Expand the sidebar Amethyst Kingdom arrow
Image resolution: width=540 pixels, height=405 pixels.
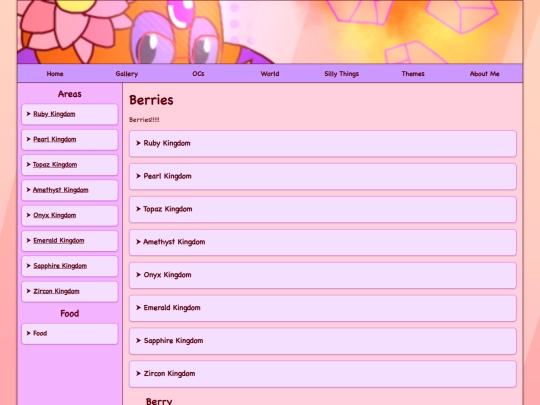click(x=29, y=190)
